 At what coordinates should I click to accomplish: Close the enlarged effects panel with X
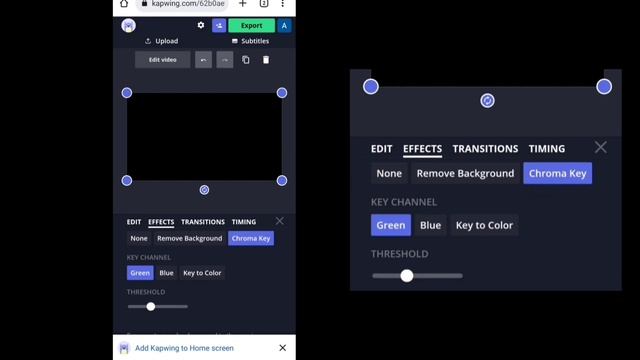click(601, 147)
